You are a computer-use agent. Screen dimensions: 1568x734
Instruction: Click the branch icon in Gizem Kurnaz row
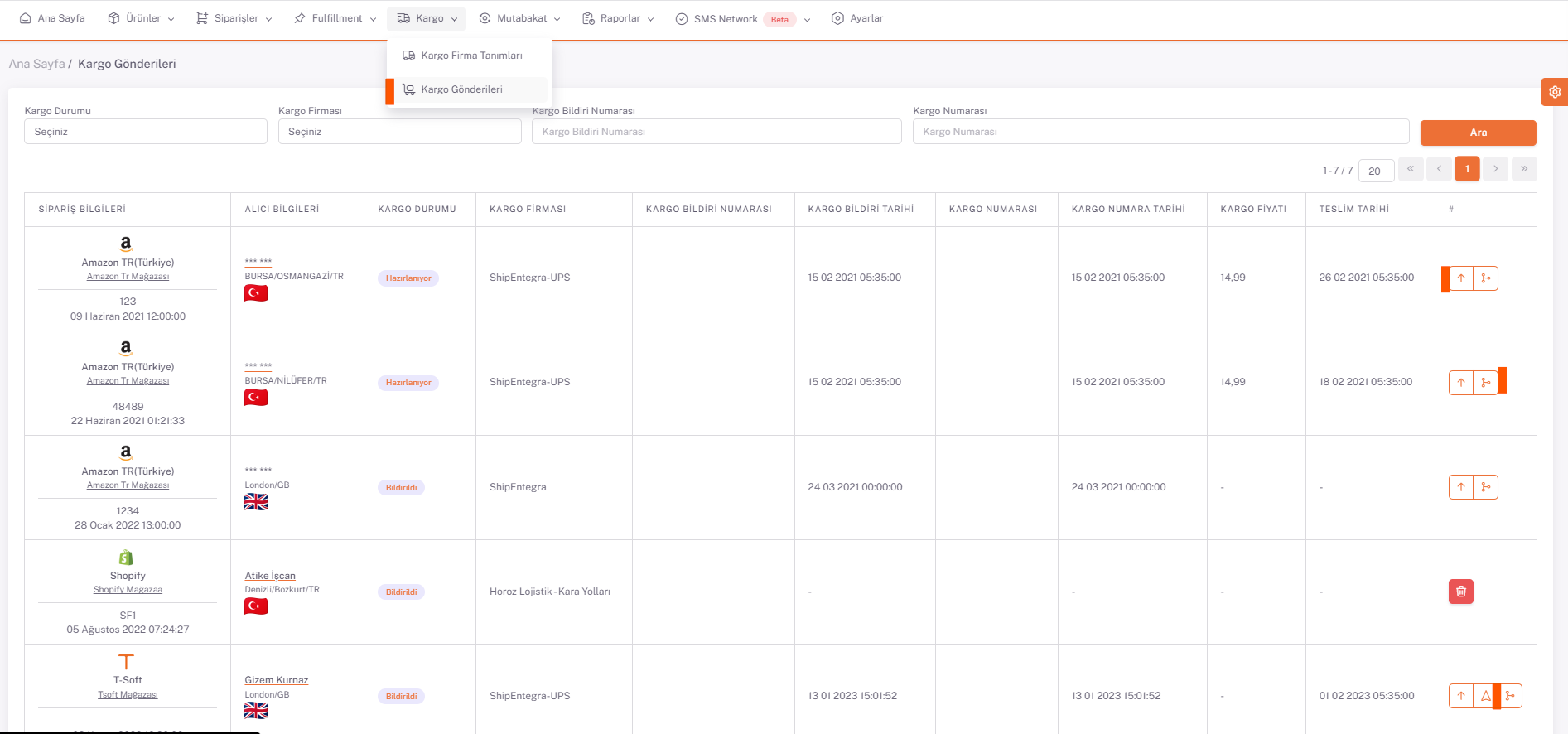coord(1510,696)
